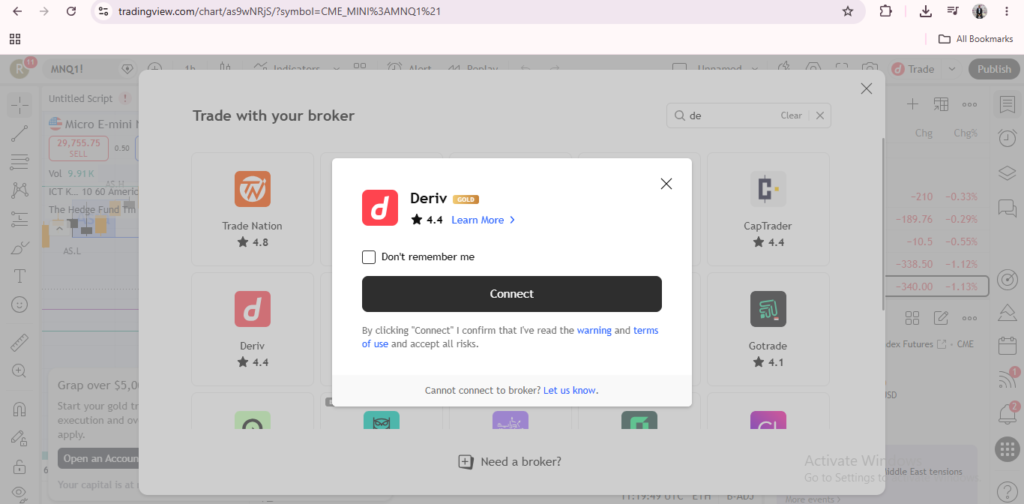This screenshot has height=504, width=1024.
Task: Add symbol with watchlist plus icon
Action: point(913,104)
